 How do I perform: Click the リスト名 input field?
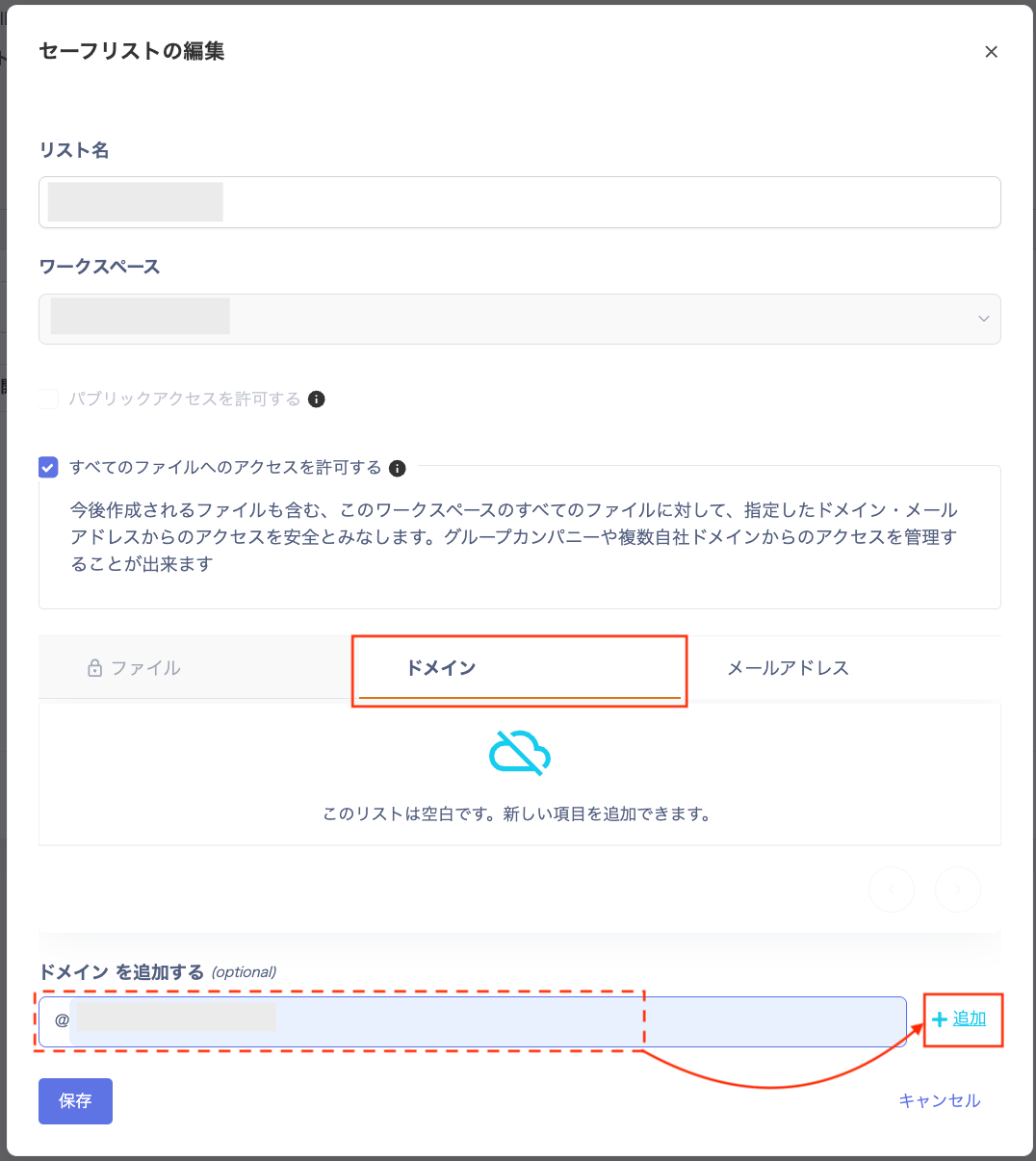[520, 202]
